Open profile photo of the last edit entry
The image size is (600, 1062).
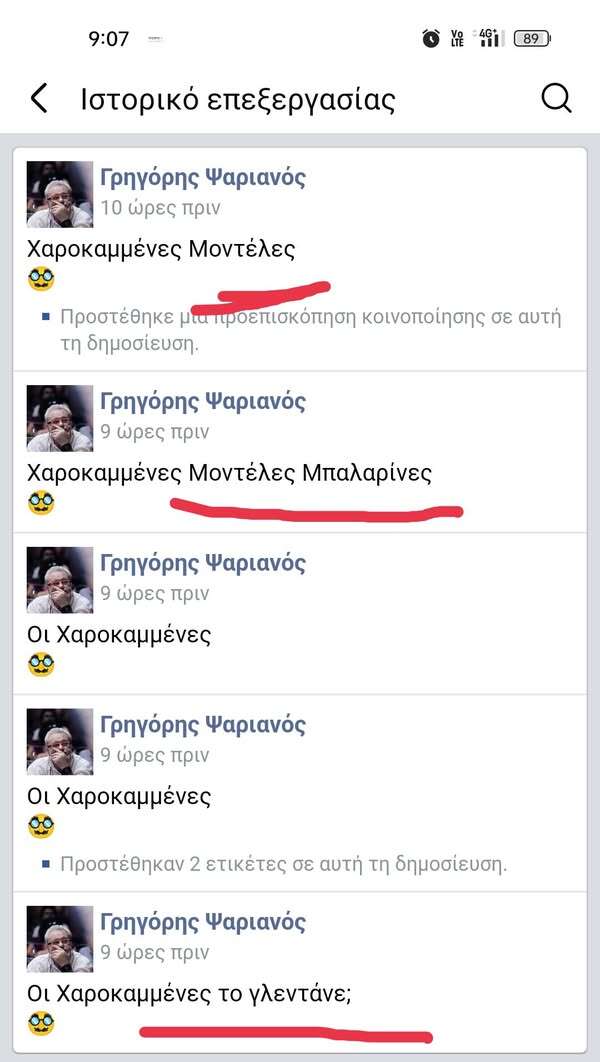tap(60, 939)
